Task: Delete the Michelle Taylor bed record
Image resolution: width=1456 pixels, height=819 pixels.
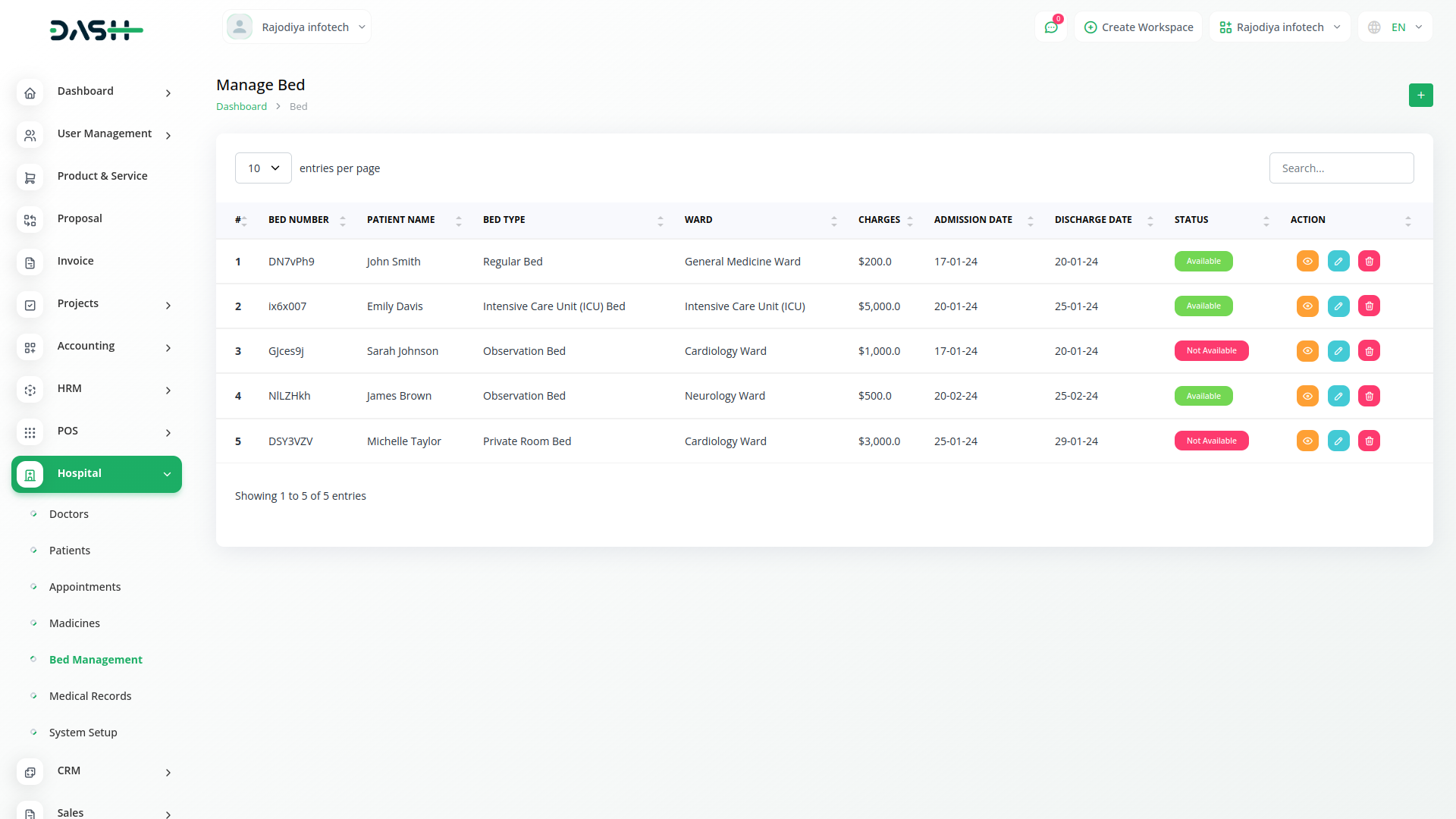Action: point(1369,441)
